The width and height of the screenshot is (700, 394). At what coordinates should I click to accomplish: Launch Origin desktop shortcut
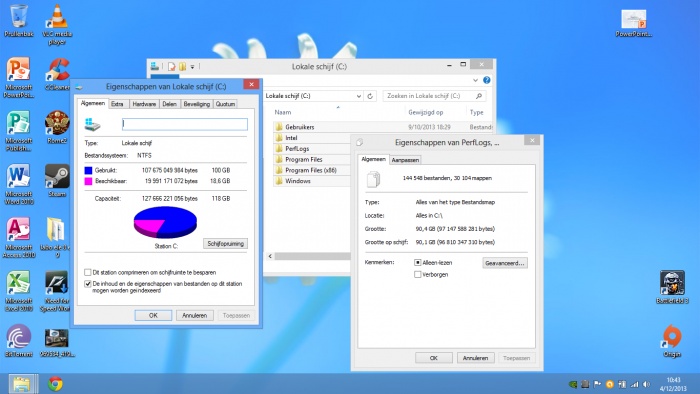point(672,341)
